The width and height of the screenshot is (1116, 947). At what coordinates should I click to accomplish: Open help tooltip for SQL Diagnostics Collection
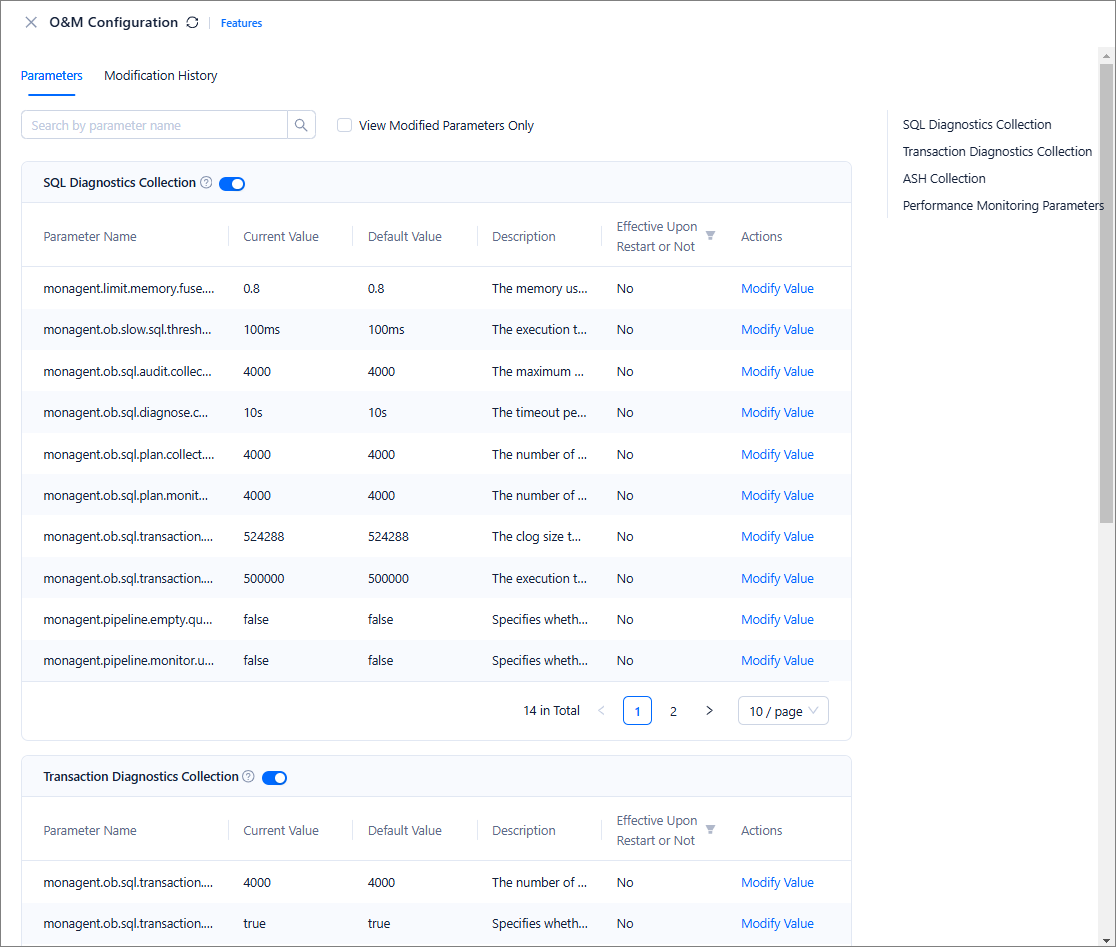(206, 183)
